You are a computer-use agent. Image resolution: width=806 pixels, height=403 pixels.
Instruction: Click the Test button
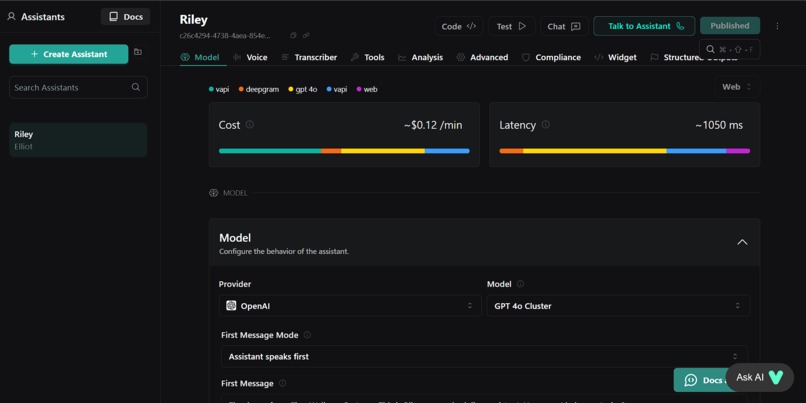[x=511, y=26]
